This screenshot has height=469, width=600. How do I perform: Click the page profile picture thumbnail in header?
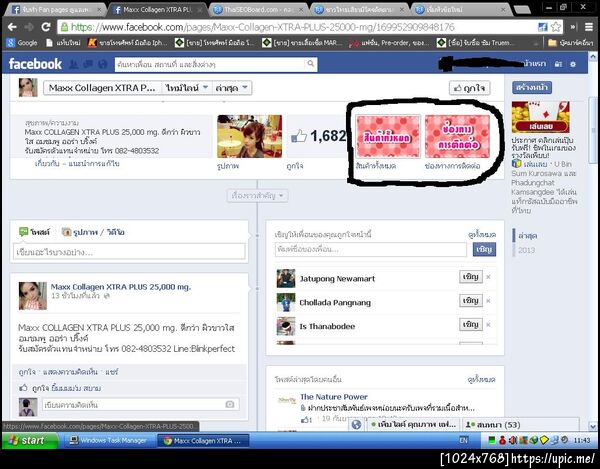click(28, 88)
